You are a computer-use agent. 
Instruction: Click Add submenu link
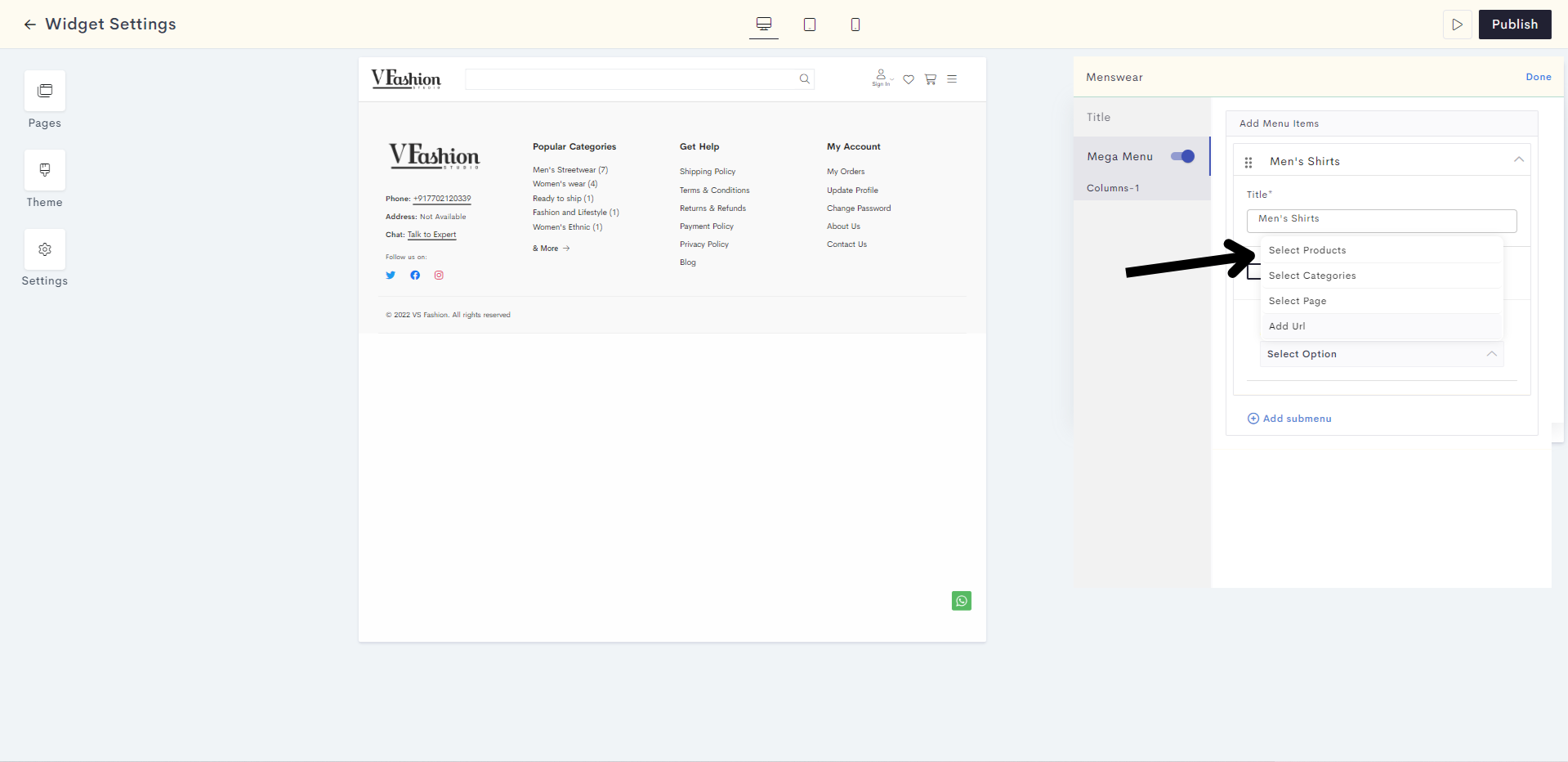pyautogui.click(x=1298, y=419)
